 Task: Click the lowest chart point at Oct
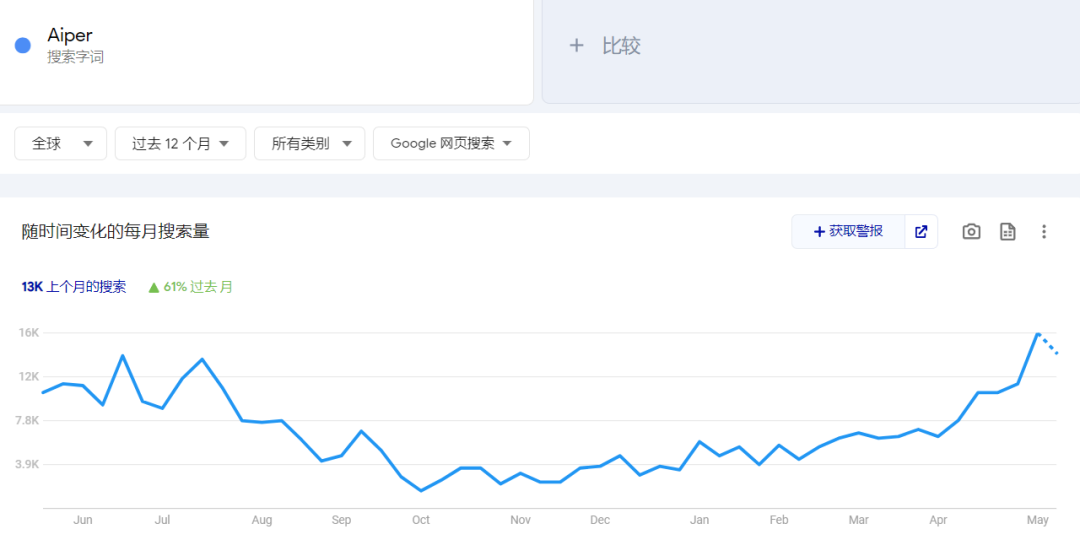point(421,490)
